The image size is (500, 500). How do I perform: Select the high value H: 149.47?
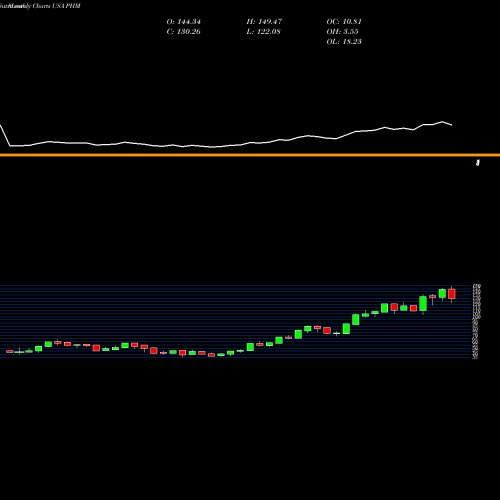pos(264,22)
